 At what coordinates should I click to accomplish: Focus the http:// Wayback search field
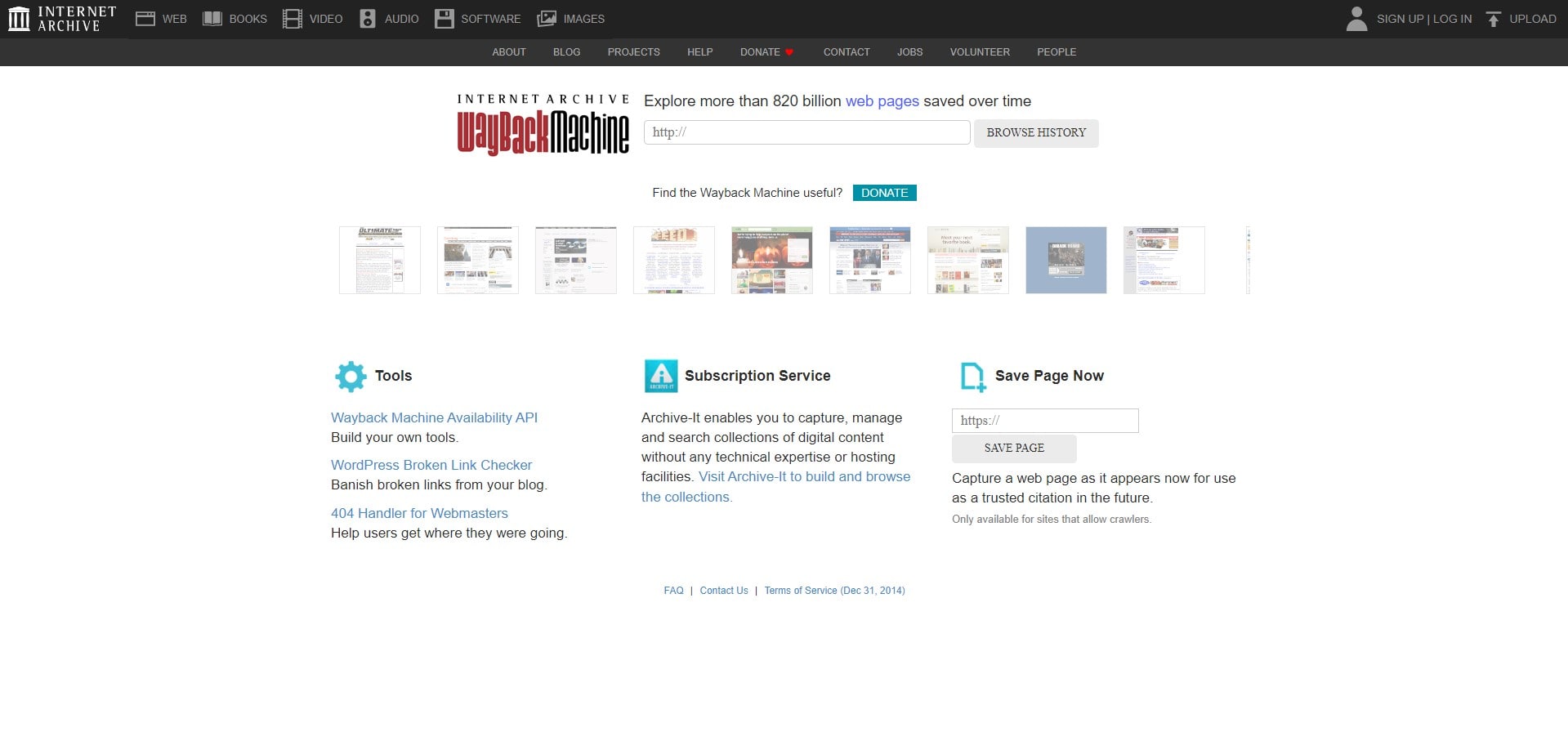[x=806, y=132]
